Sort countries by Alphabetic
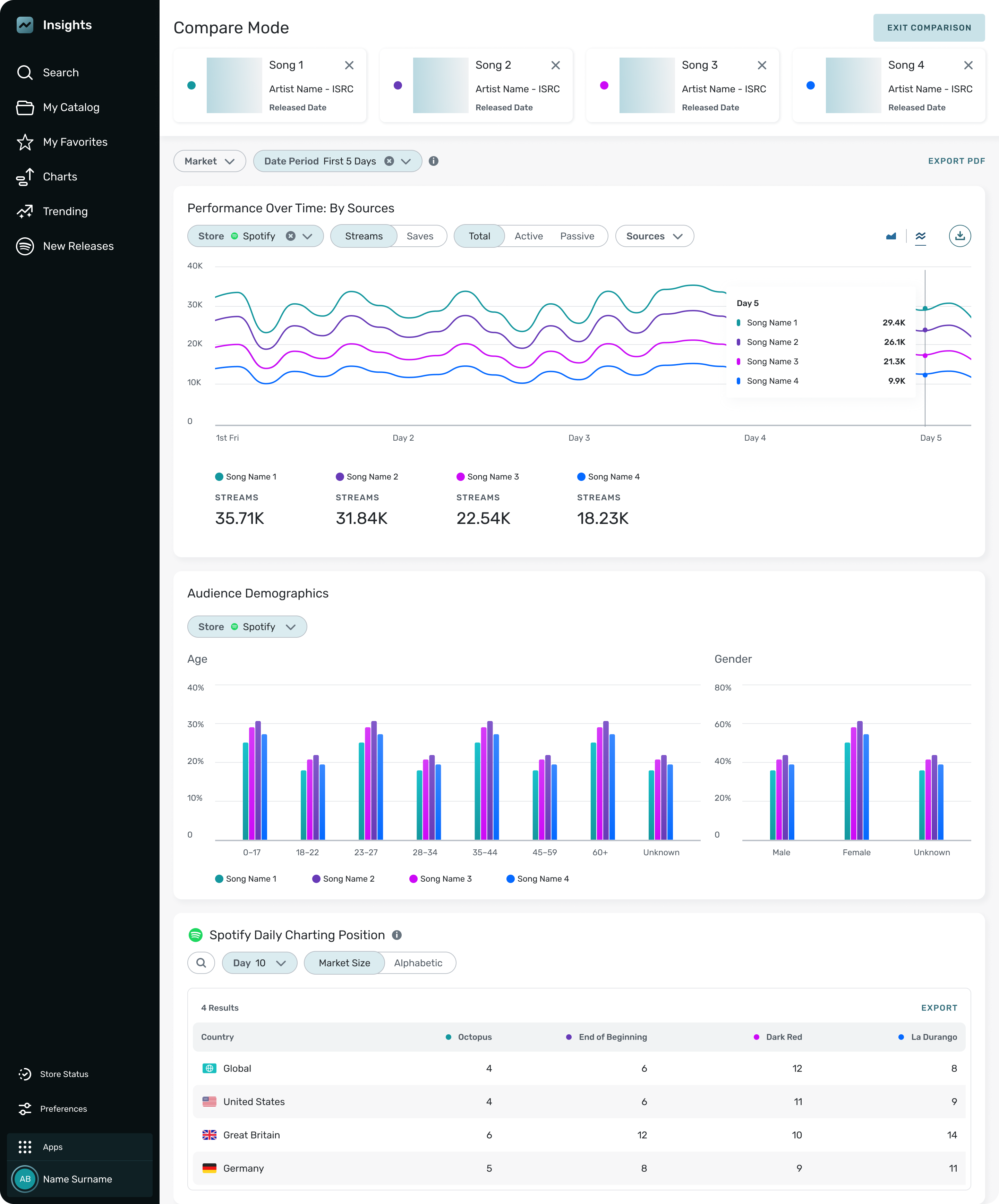The image size is (999, 1204). (x=418, y=963)
